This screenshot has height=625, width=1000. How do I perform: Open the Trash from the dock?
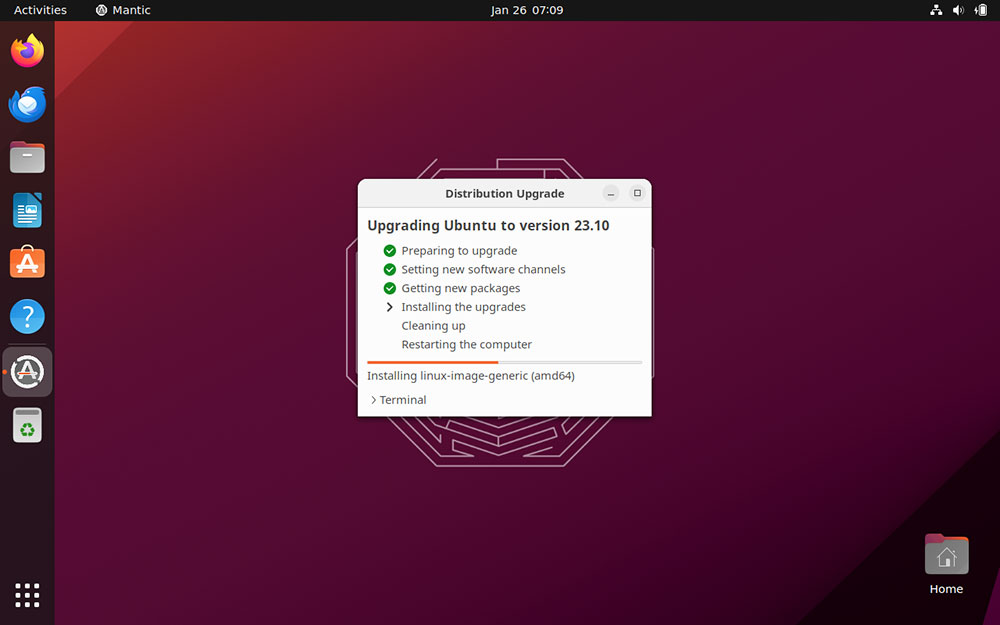pyautogui.click(x=27, y=424)
